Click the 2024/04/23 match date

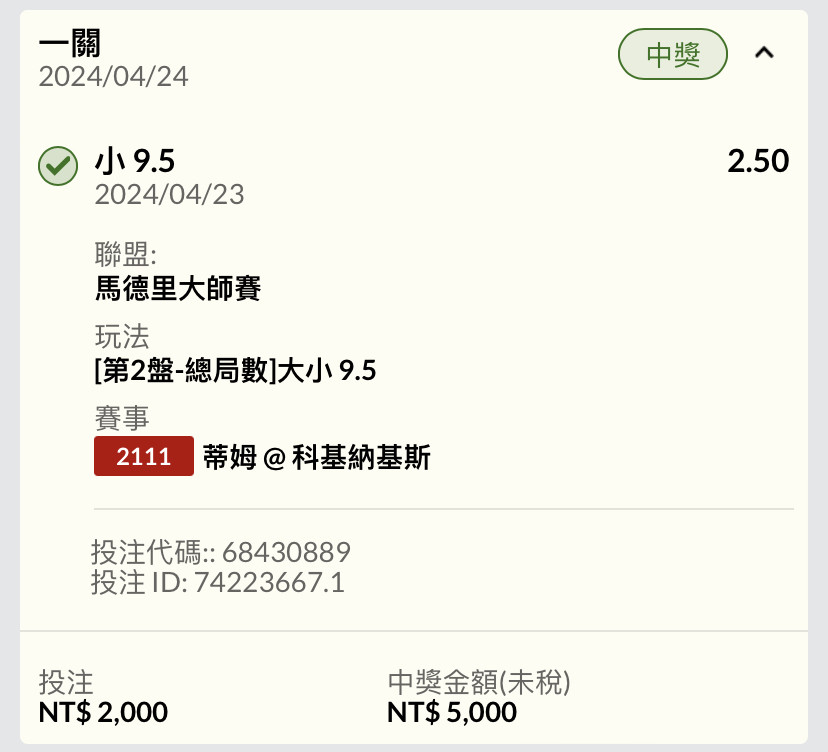point(169,194)
